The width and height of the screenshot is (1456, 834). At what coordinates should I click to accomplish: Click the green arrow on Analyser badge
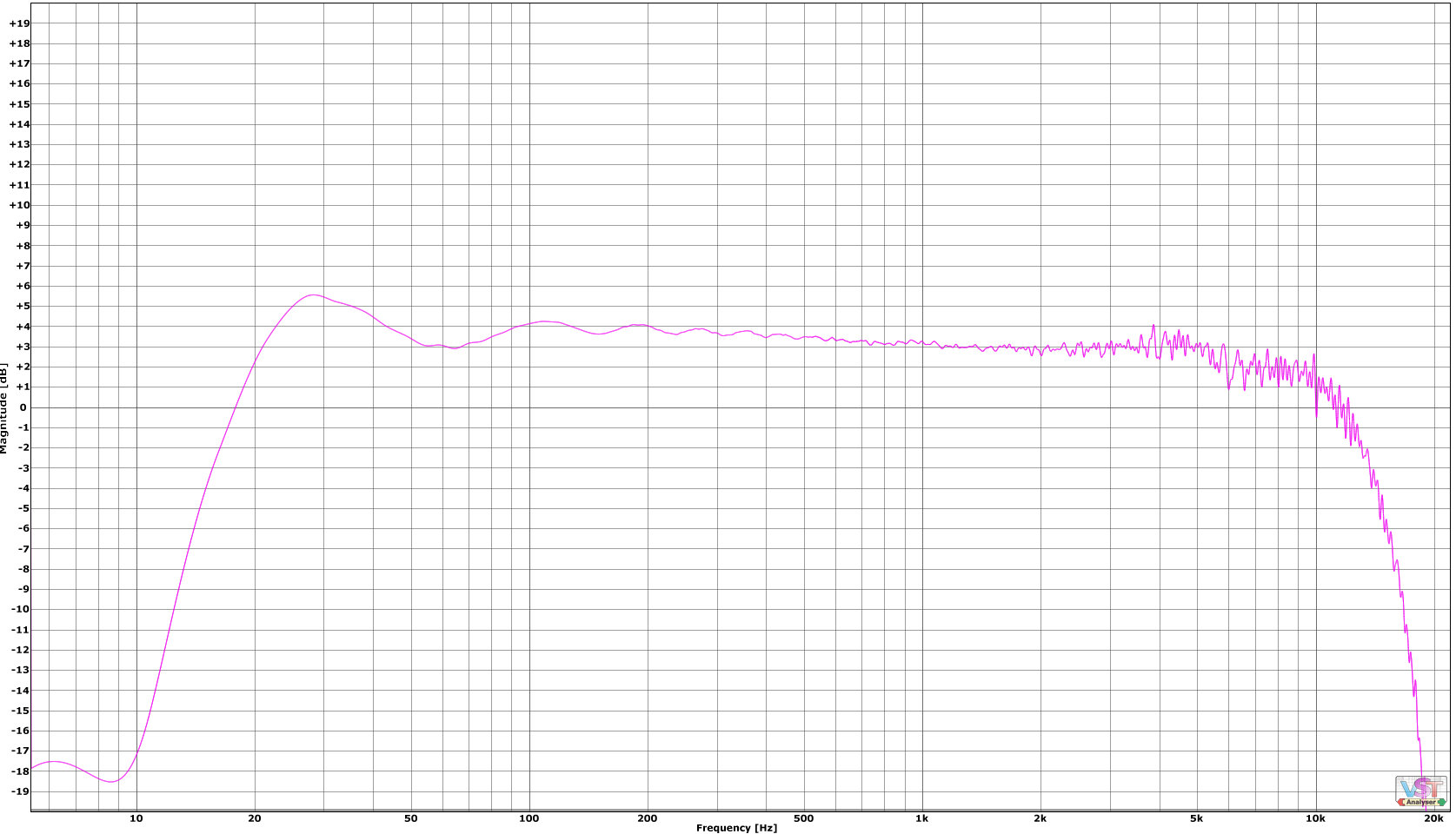(1442, 802)
